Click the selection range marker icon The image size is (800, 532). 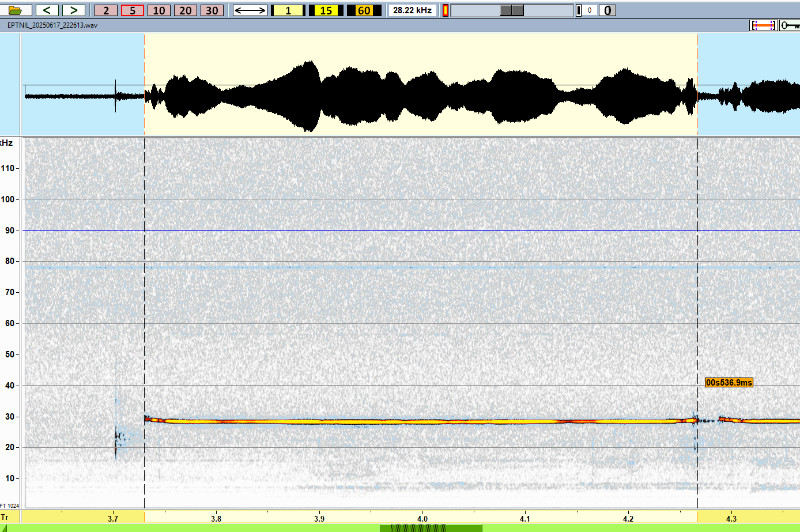[x=762, y=25]
